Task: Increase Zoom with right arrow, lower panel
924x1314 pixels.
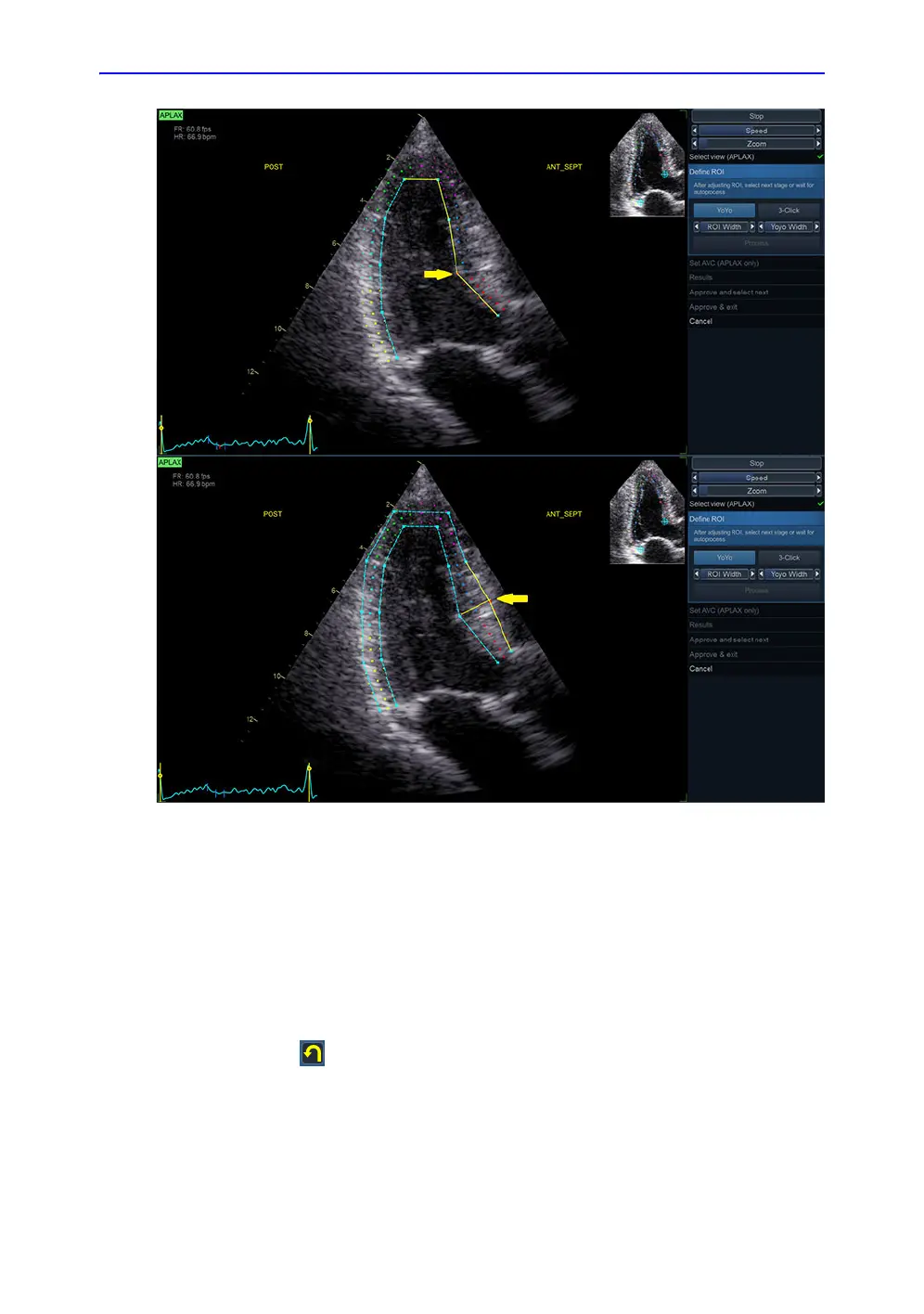Action: coord(818,491)
